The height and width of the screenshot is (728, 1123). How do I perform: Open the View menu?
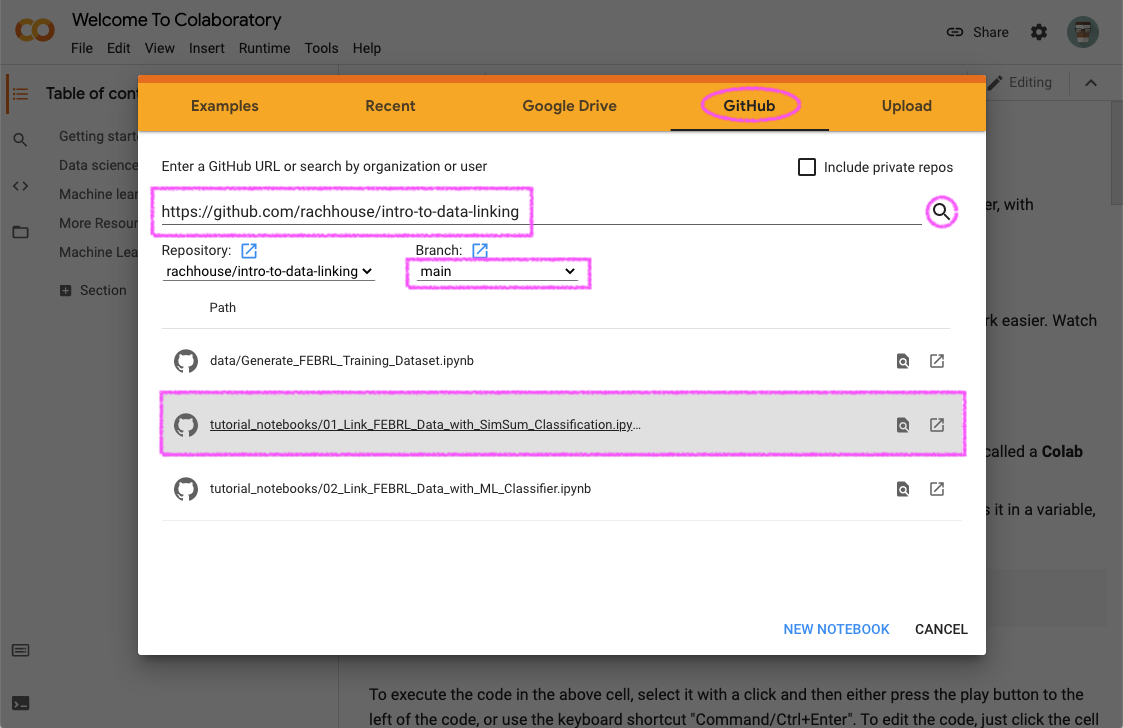[159, 48]
